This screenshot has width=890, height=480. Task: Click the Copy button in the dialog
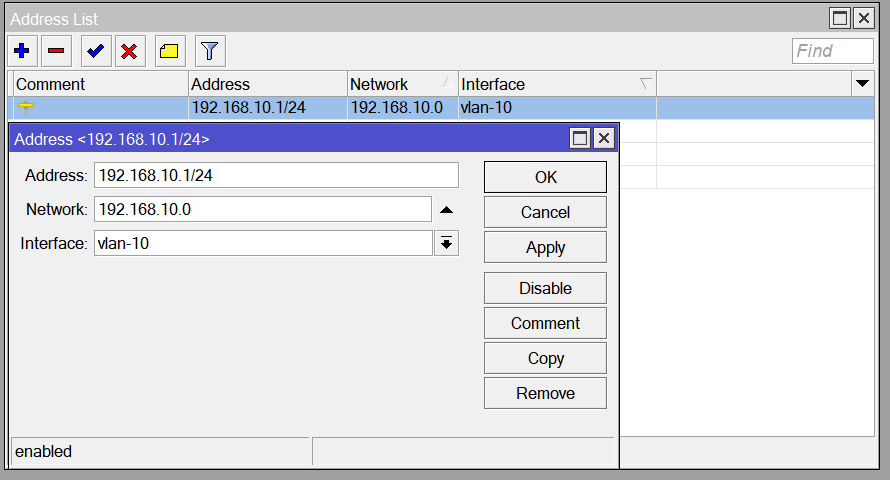coord(545,358)
